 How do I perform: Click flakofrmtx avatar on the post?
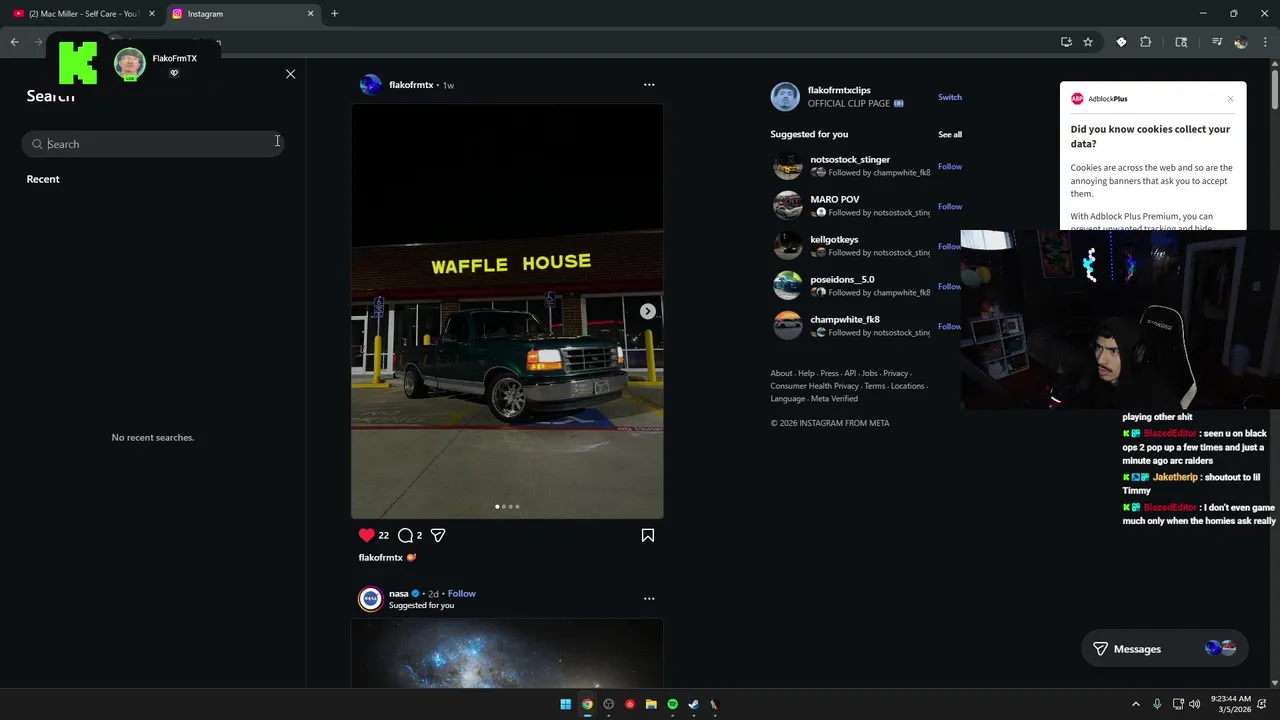point(370,85)
